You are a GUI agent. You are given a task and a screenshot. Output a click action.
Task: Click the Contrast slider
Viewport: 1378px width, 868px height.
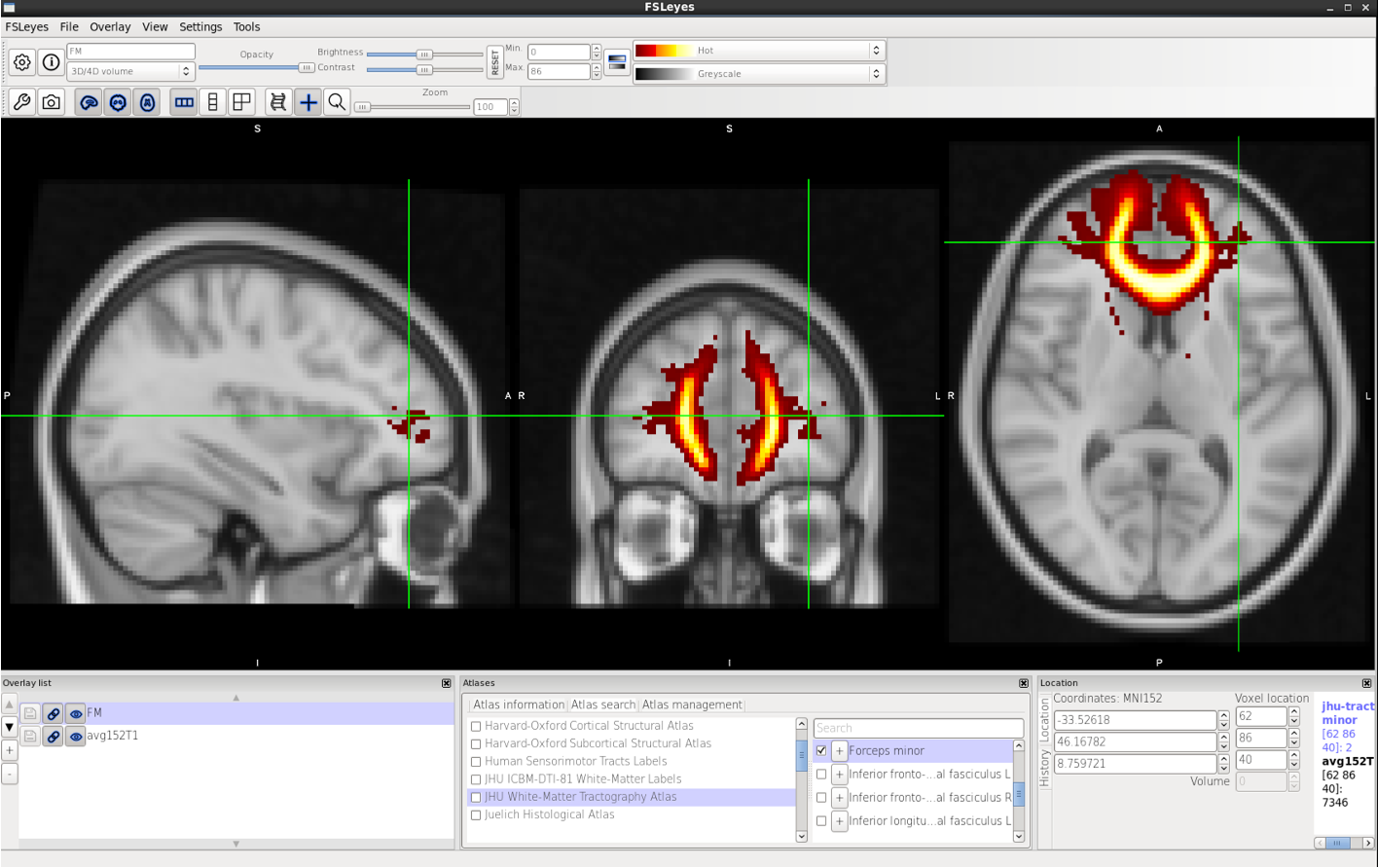[424, 70]
